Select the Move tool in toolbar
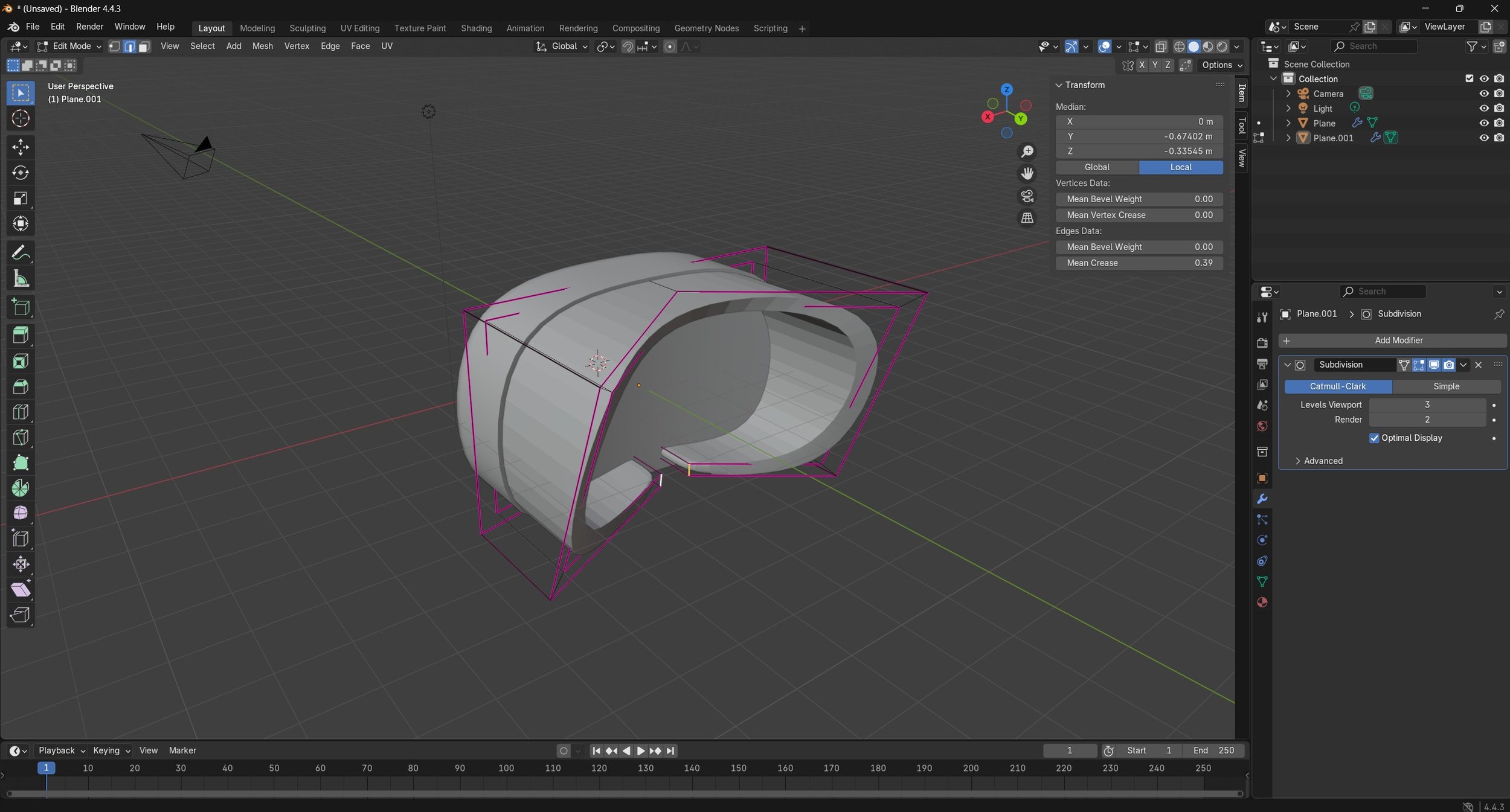1510x812 pixels. [21, 147]
